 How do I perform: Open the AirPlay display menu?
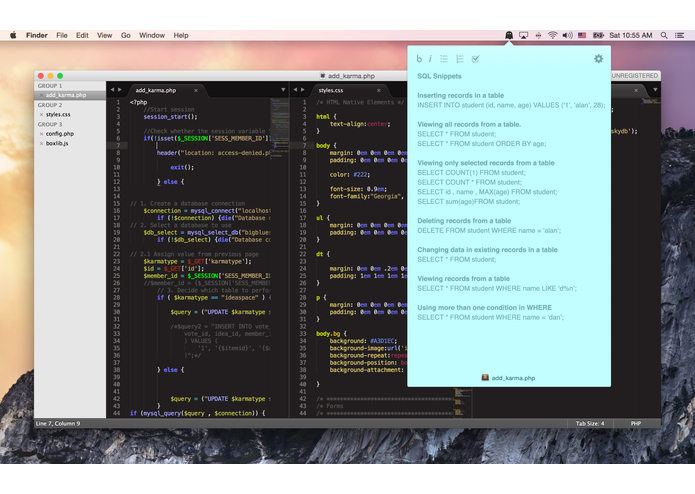[x=523, y=35]
